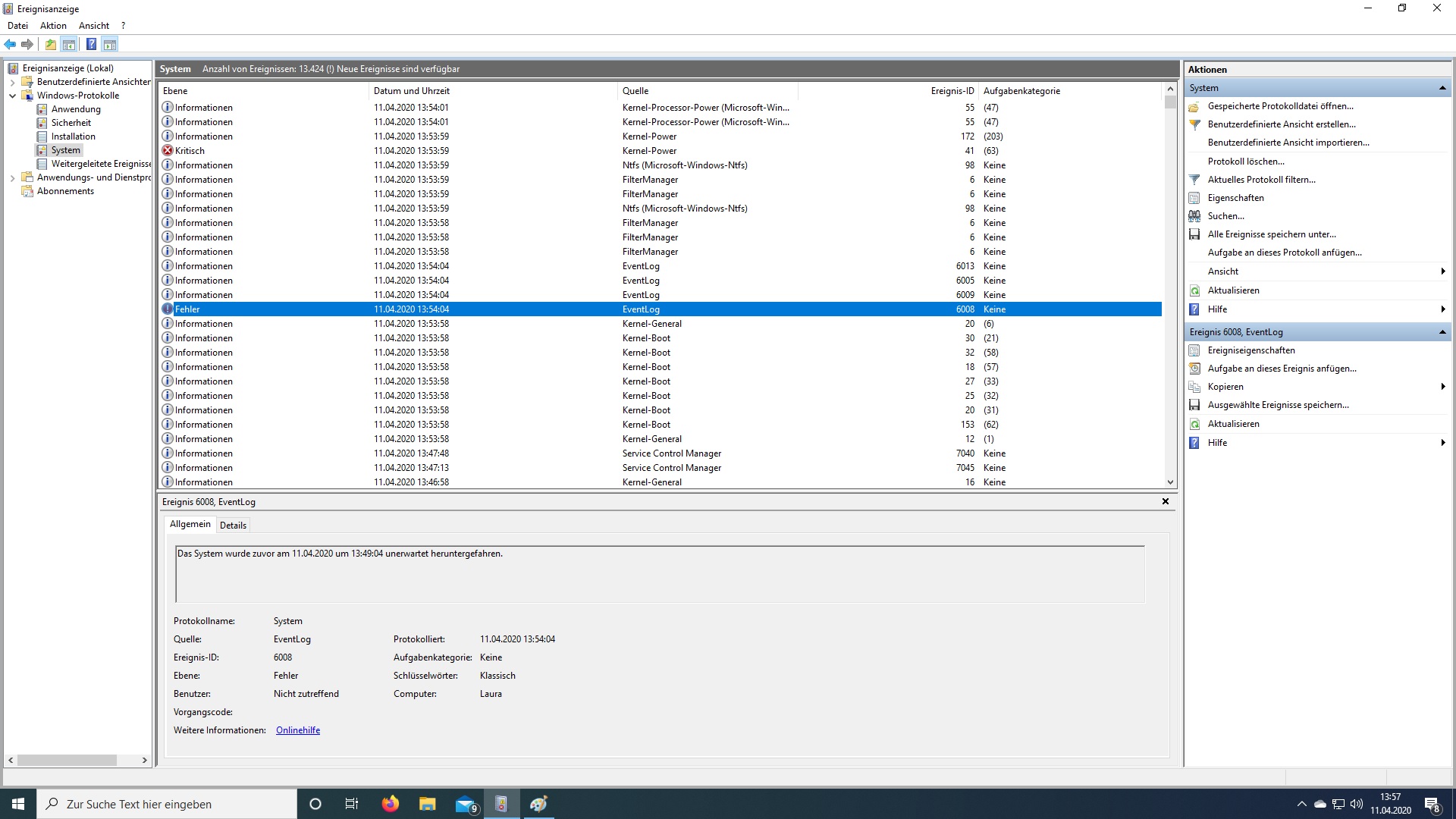The height and width of the screenshot is (819, 1456).
Task: Select the red Kritisch Kernel-Power event
Action: tap(190, 151)
